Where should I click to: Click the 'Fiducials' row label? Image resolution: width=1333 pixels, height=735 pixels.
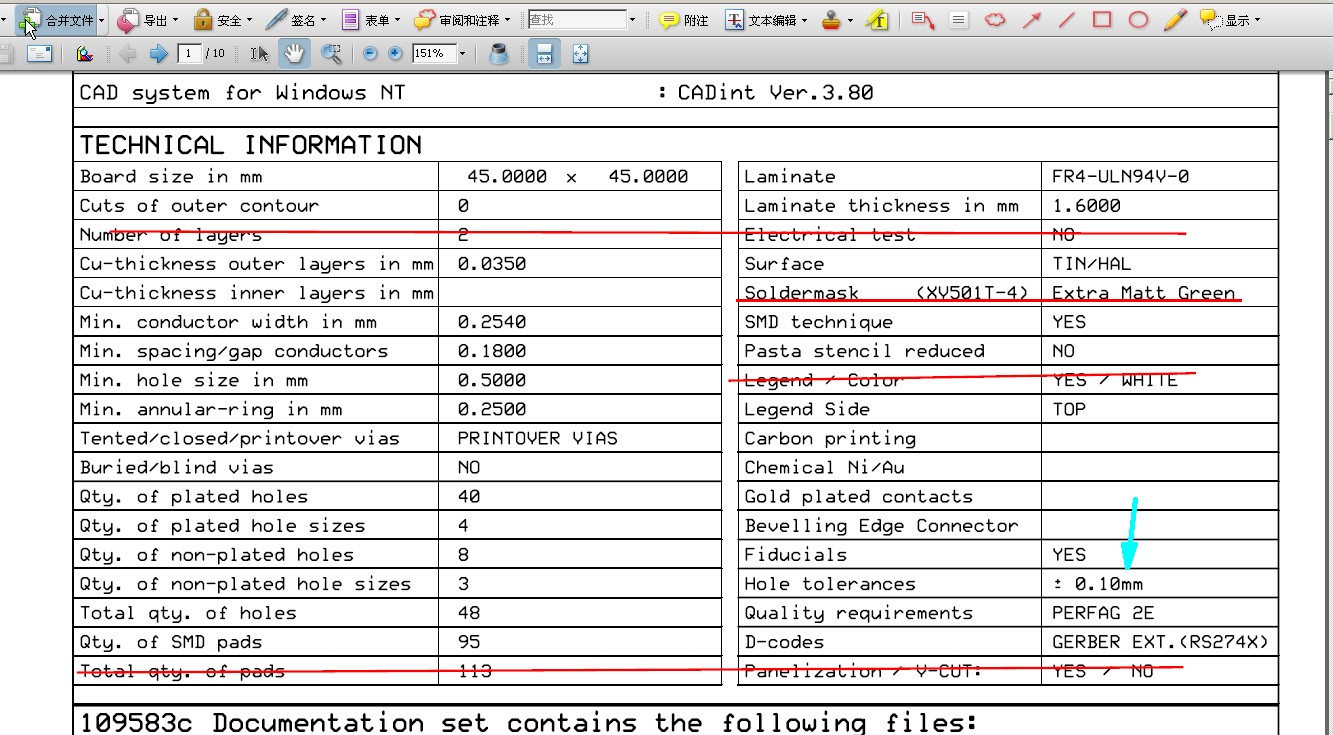click(795, 555)
